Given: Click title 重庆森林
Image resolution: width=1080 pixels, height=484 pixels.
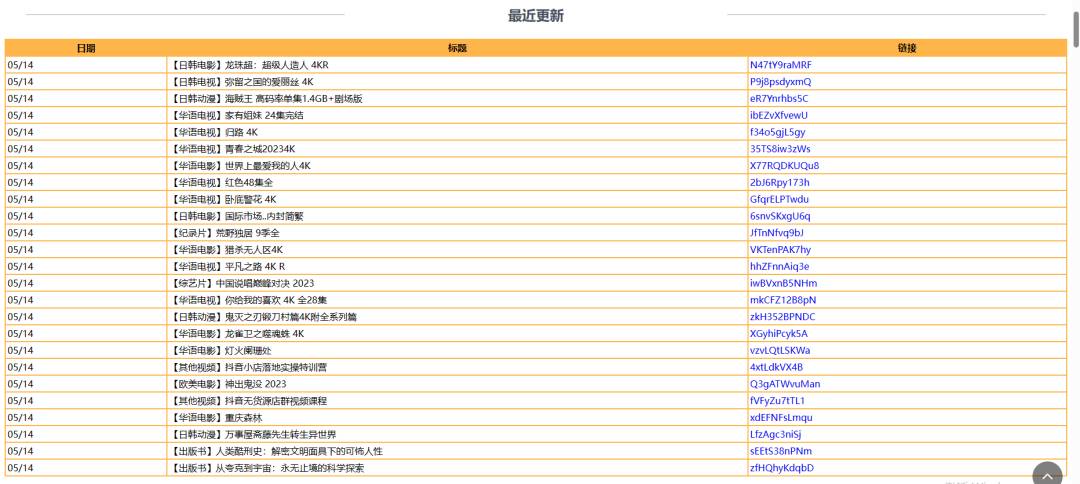Looking at the screenshot, I should click(x=243, y=418).
